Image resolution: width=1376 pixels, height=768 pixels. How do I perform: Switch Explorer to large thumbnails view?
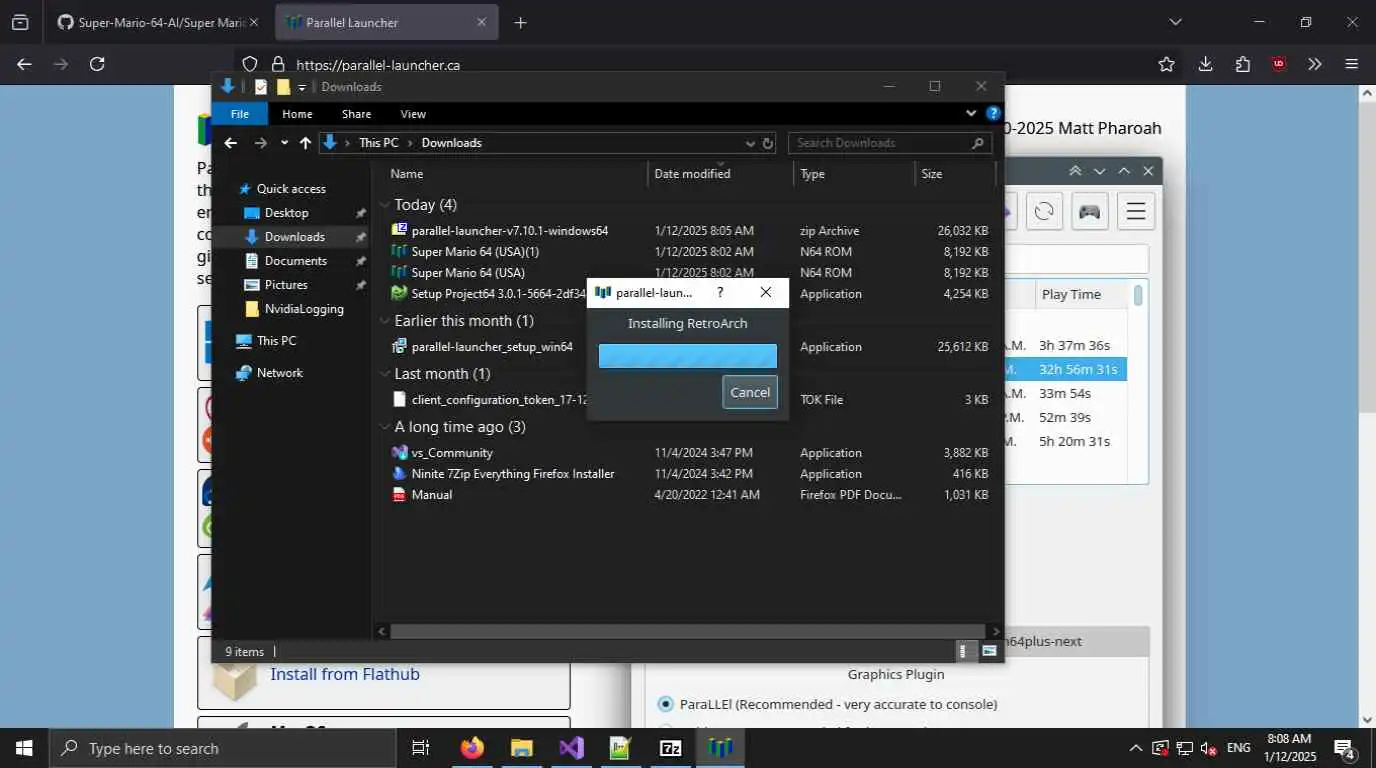pyautogui.click(x=989, y=651)
